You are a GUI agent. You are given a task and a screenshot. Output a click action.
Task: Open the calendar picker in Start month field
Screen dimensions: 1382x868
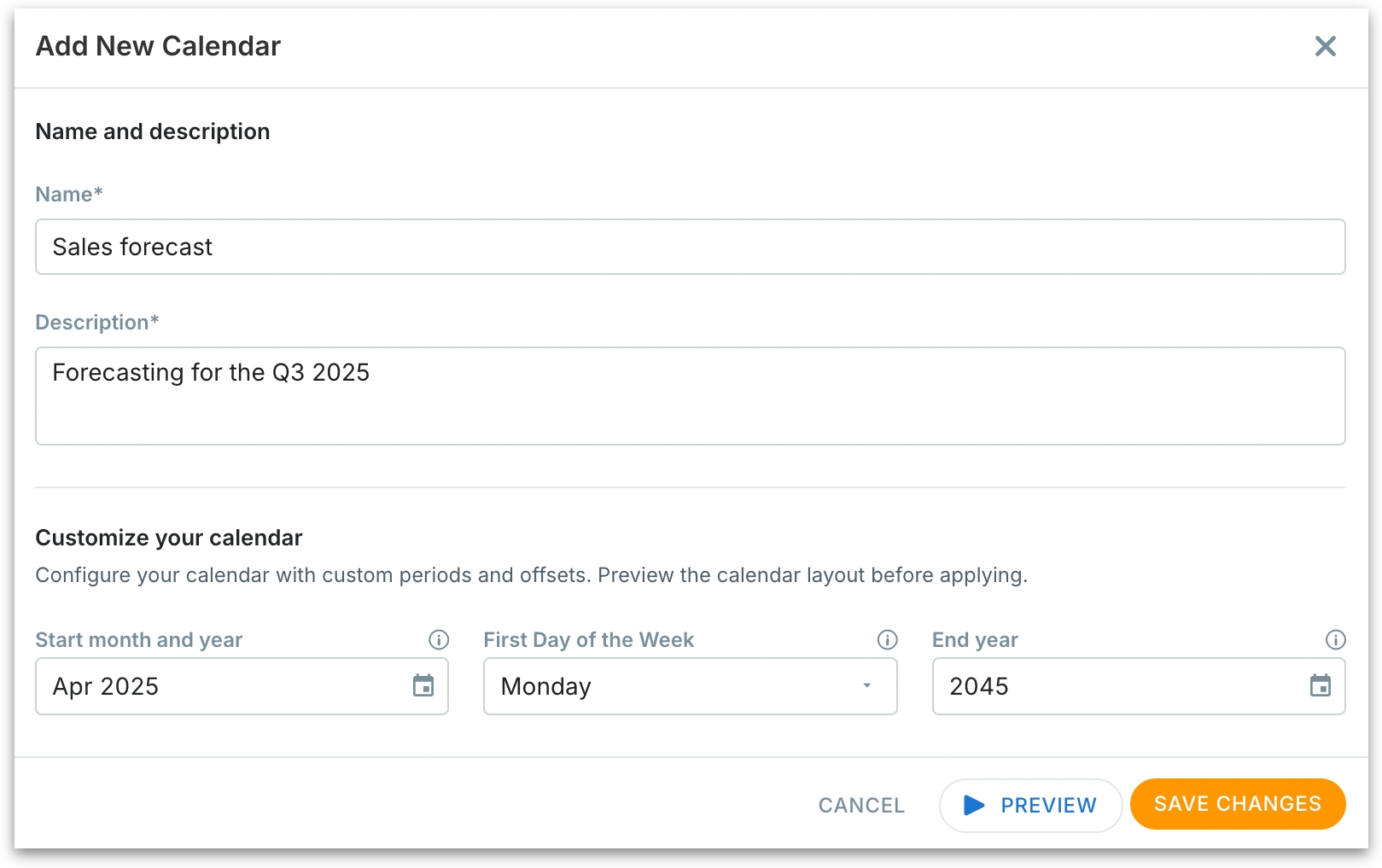423,685
